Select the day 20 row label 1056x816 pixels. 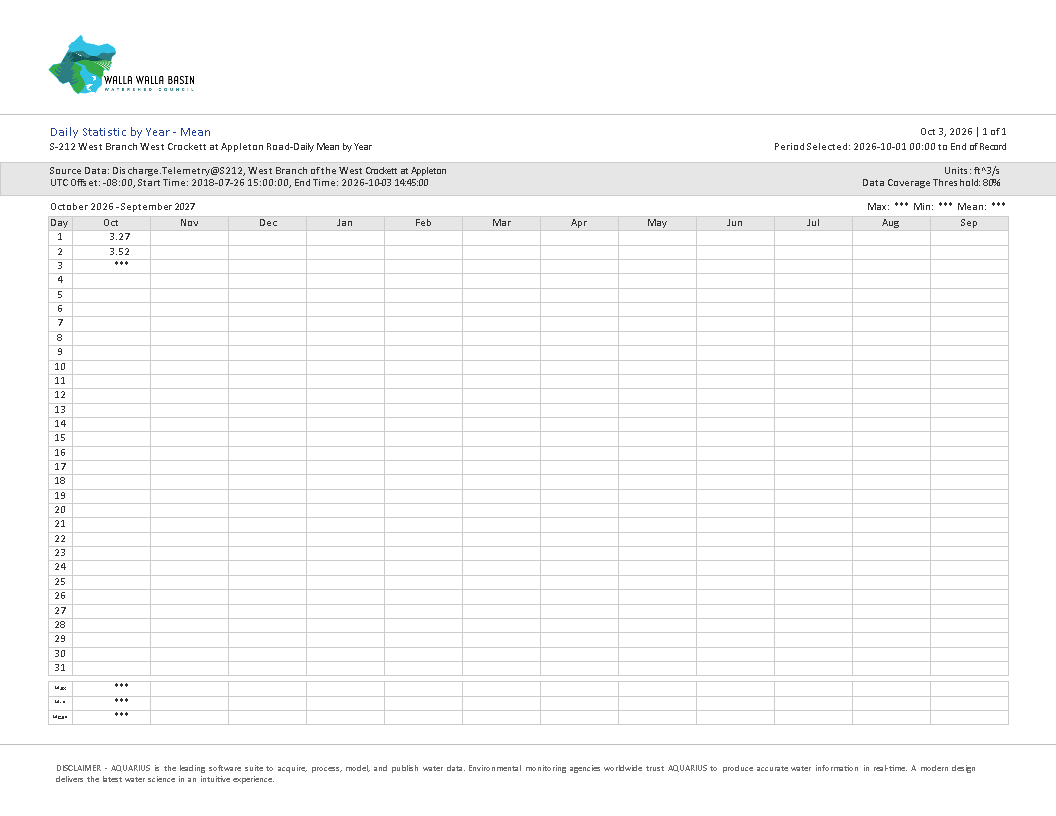(60, 510)
